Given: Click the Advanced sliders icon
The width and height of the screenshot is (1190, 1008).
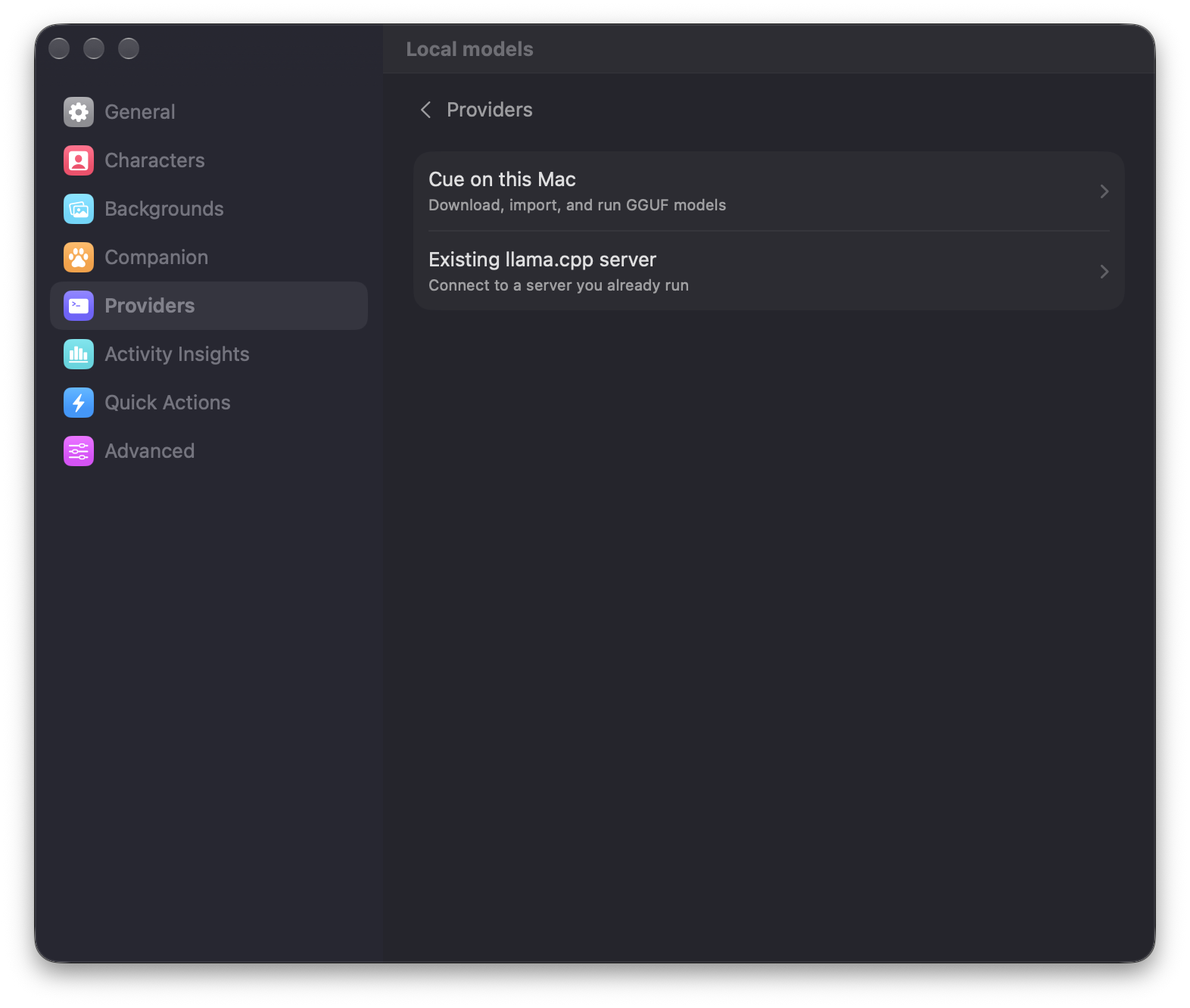Looking at the screenshot, I should click(x=79, y=451).
